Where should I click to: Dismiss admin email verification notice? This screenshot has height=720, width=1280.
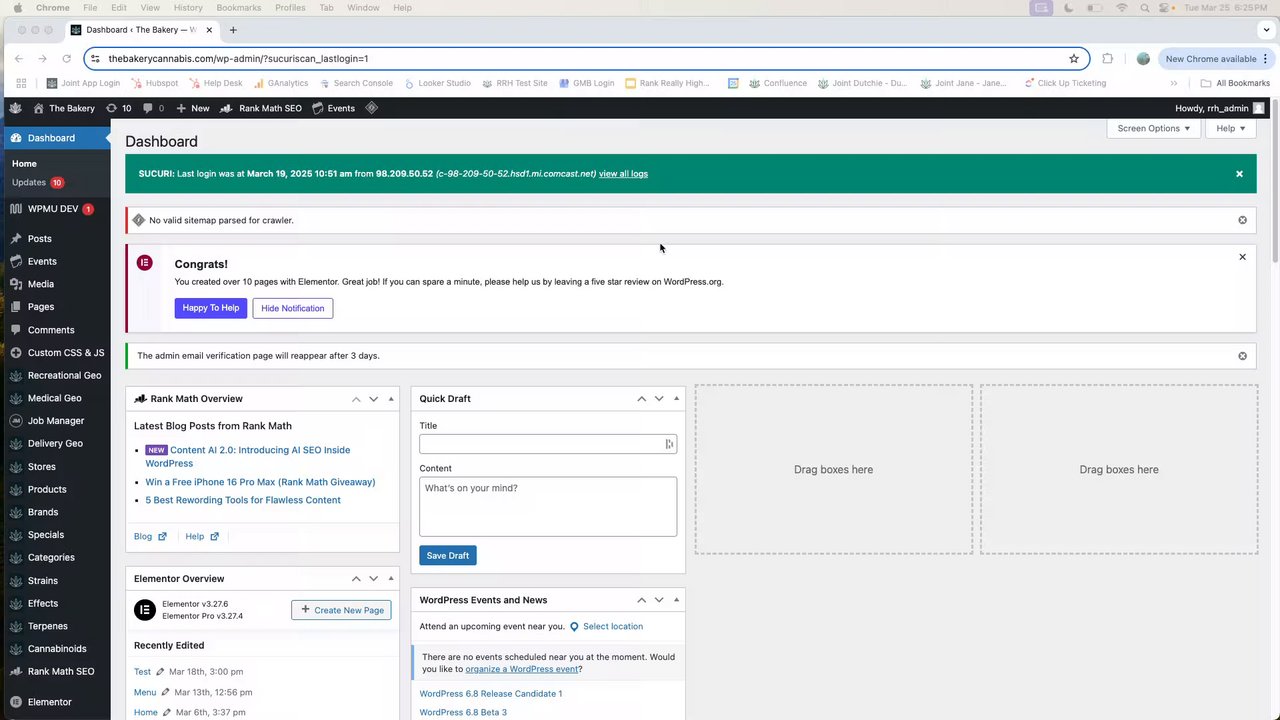(1242, 356)
